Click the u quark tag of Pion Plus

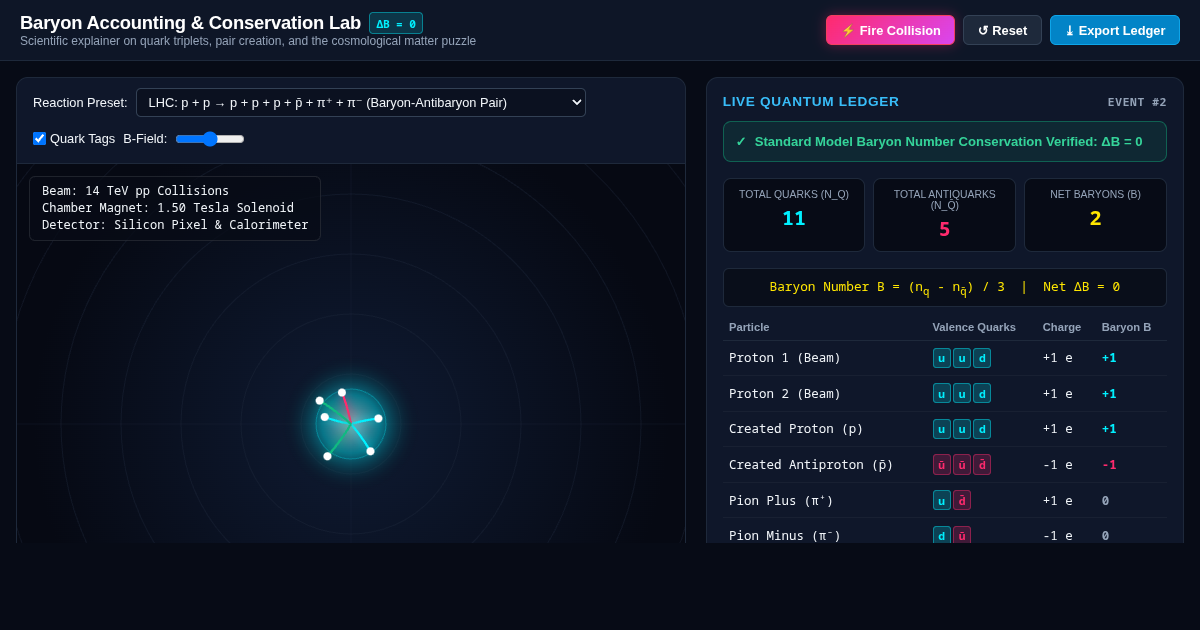coord(942,500)
